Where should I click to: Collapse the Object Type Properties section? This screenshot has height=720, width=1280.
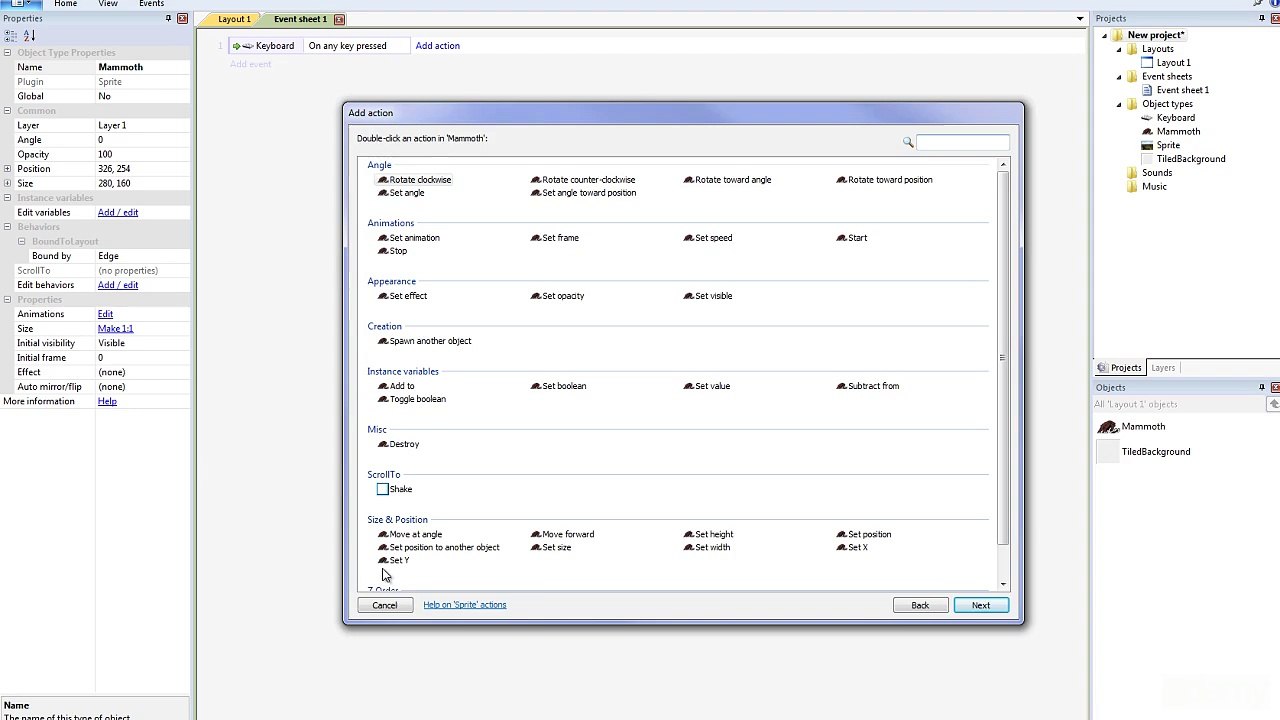(x=7, y=53)
